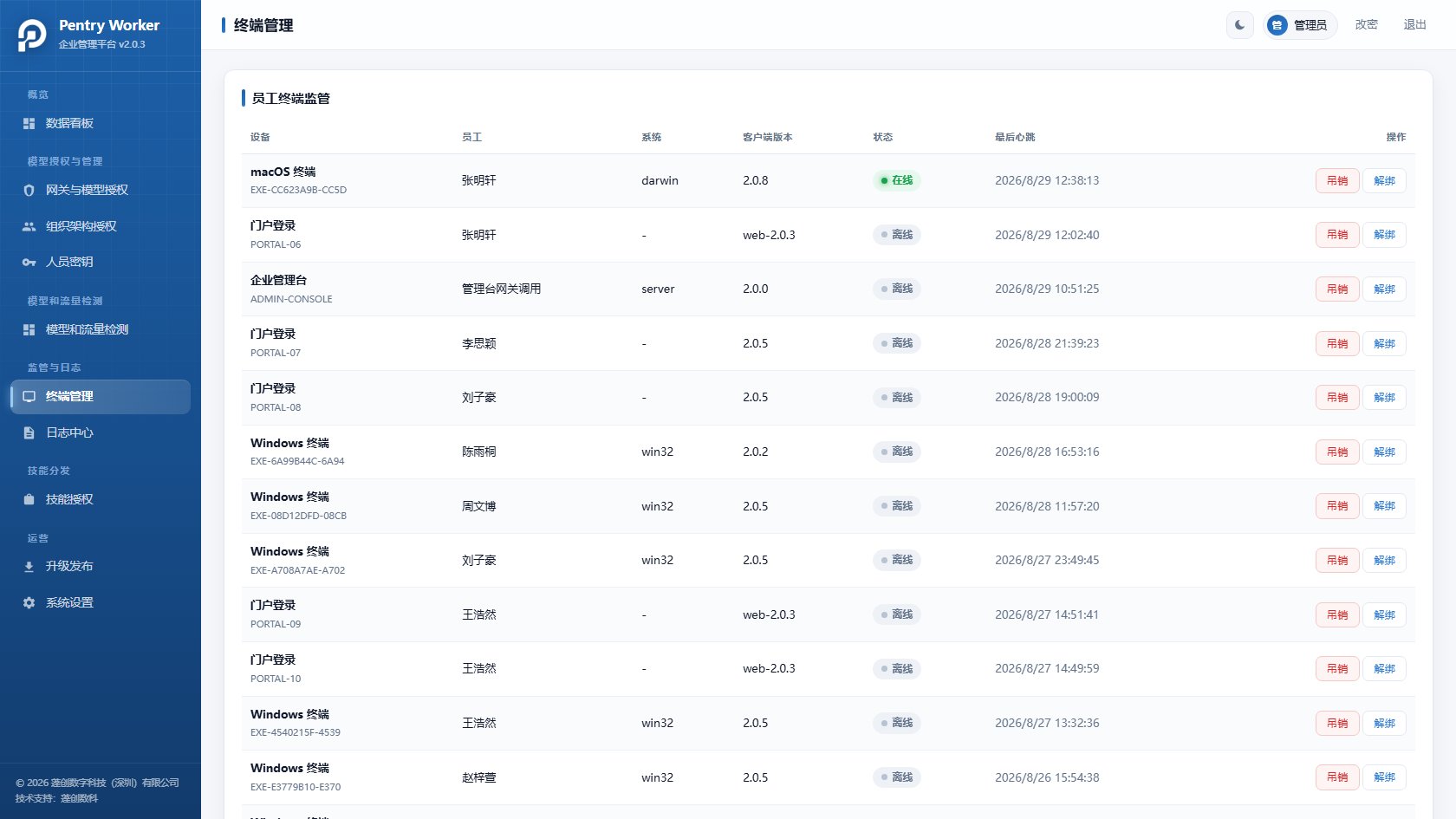
Task: Unbind device PORTAL-06
Action: (1384, 235)
